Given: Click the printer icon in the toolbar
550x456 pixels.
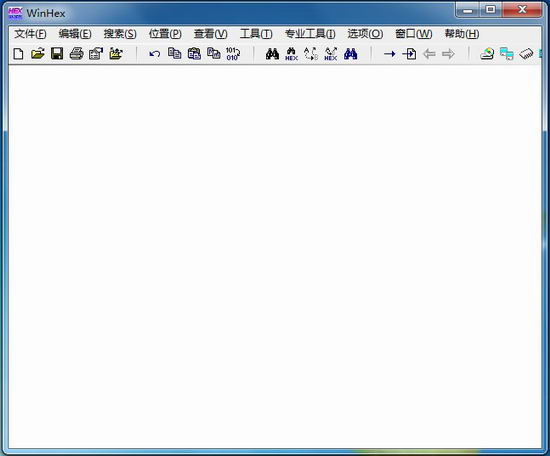Looking at the screenshot, I should pos(76,54).
